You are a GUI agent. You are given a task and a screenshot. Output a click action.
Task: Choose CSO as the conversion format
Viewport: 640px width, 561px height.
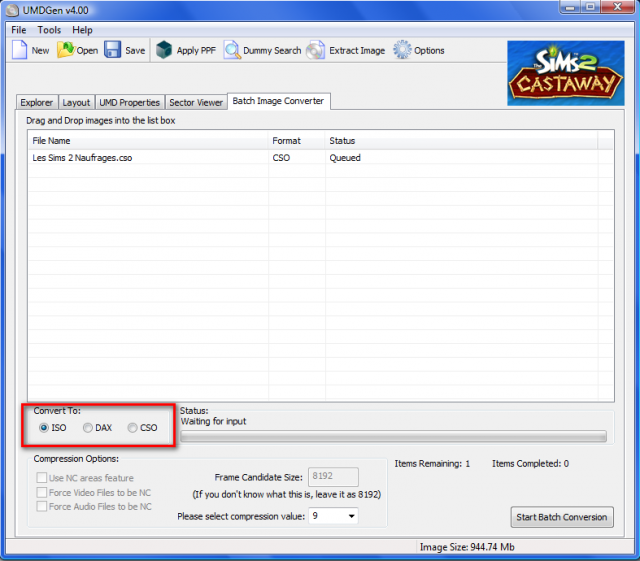tap(132, 427)
